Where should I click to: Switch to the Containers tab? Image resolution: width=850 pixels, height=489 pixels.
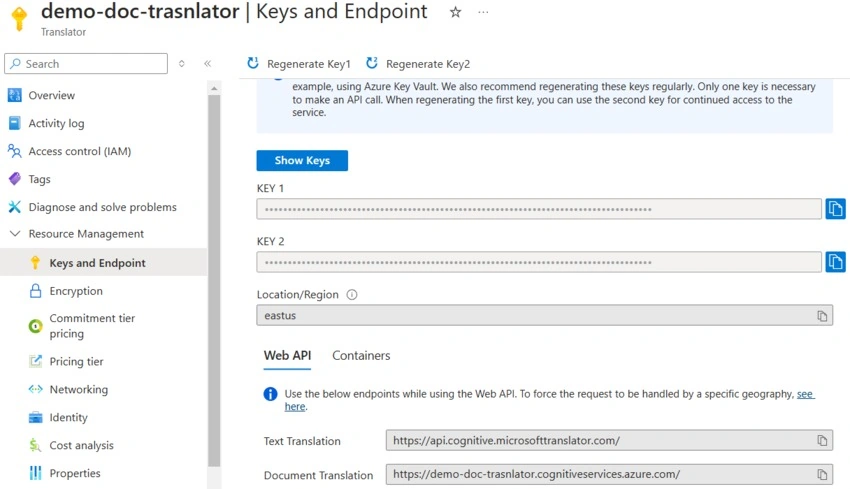click(361, 356)
